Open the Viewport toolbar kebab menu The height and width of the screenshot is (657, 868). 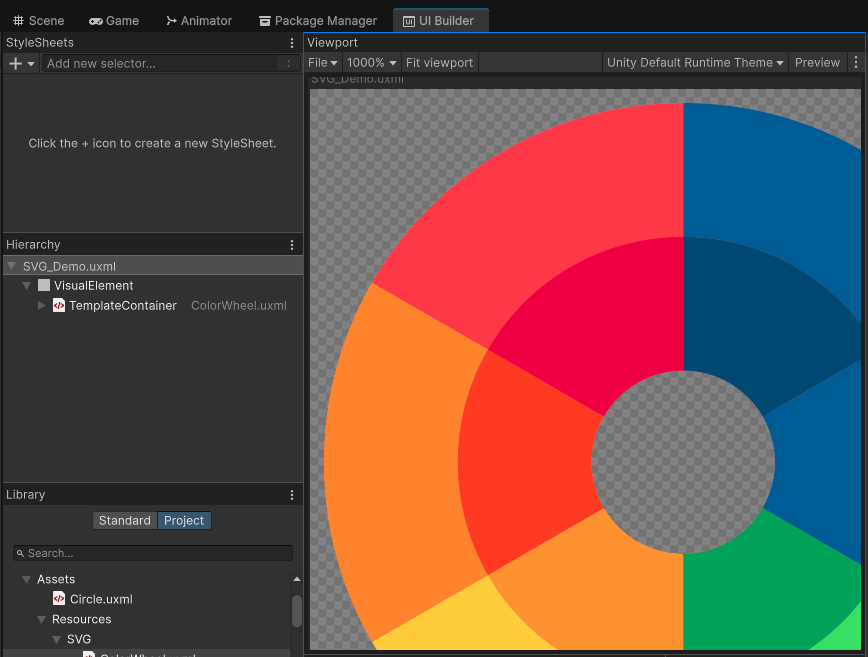(x=856, y=62)
